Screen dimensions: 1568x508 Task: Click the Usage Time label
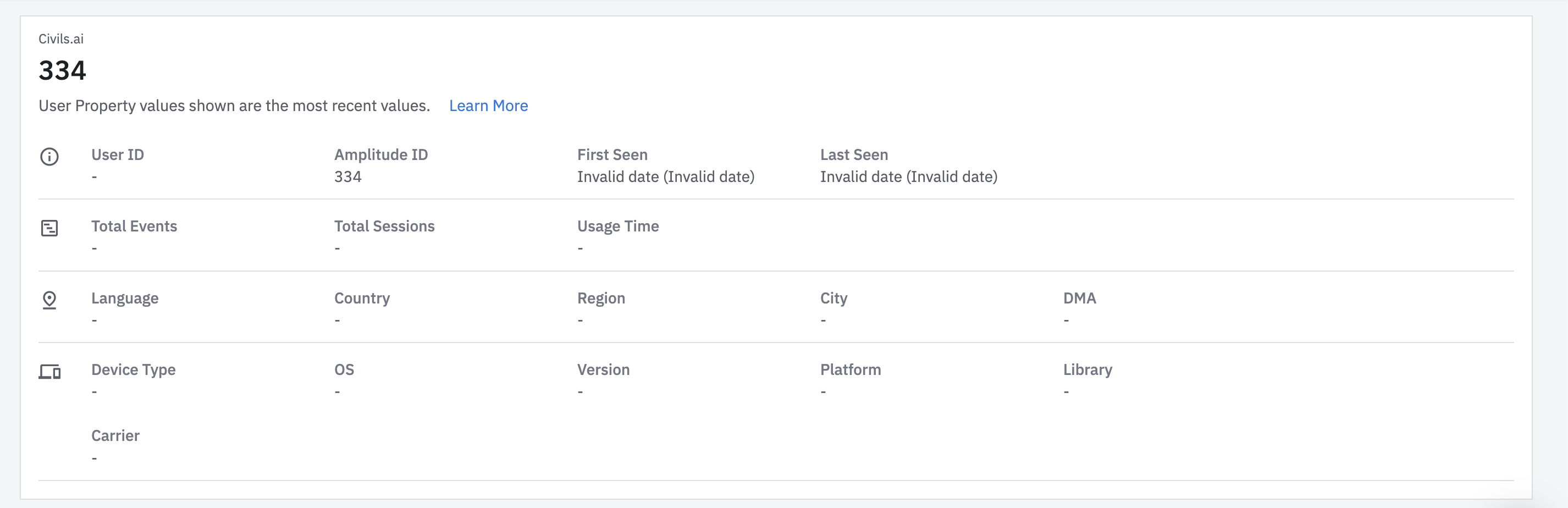click(x=618, y=227)
